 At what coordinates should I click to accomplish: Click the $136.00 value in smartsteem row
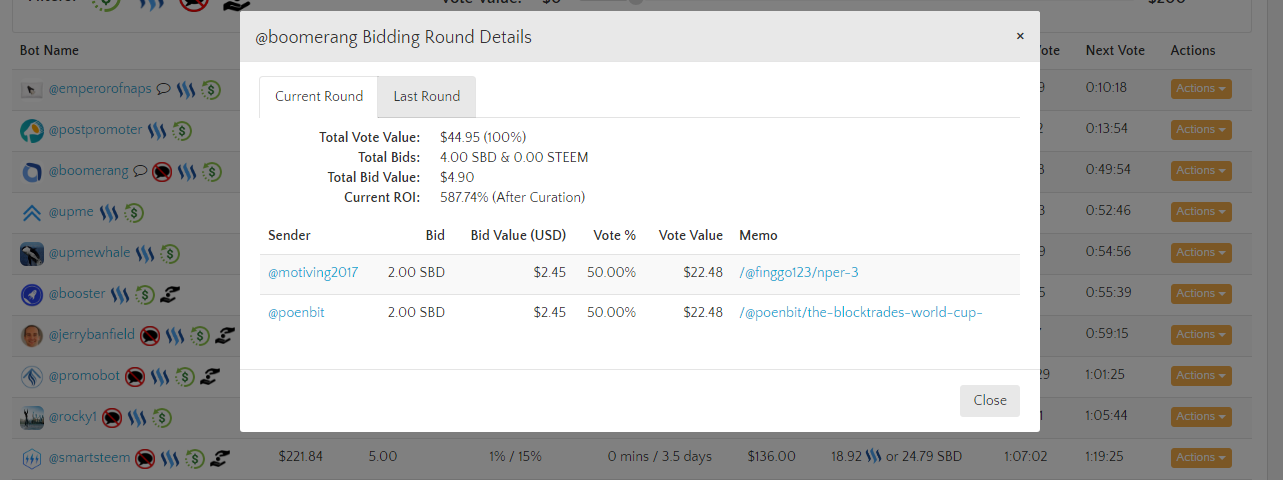point(771,456)
